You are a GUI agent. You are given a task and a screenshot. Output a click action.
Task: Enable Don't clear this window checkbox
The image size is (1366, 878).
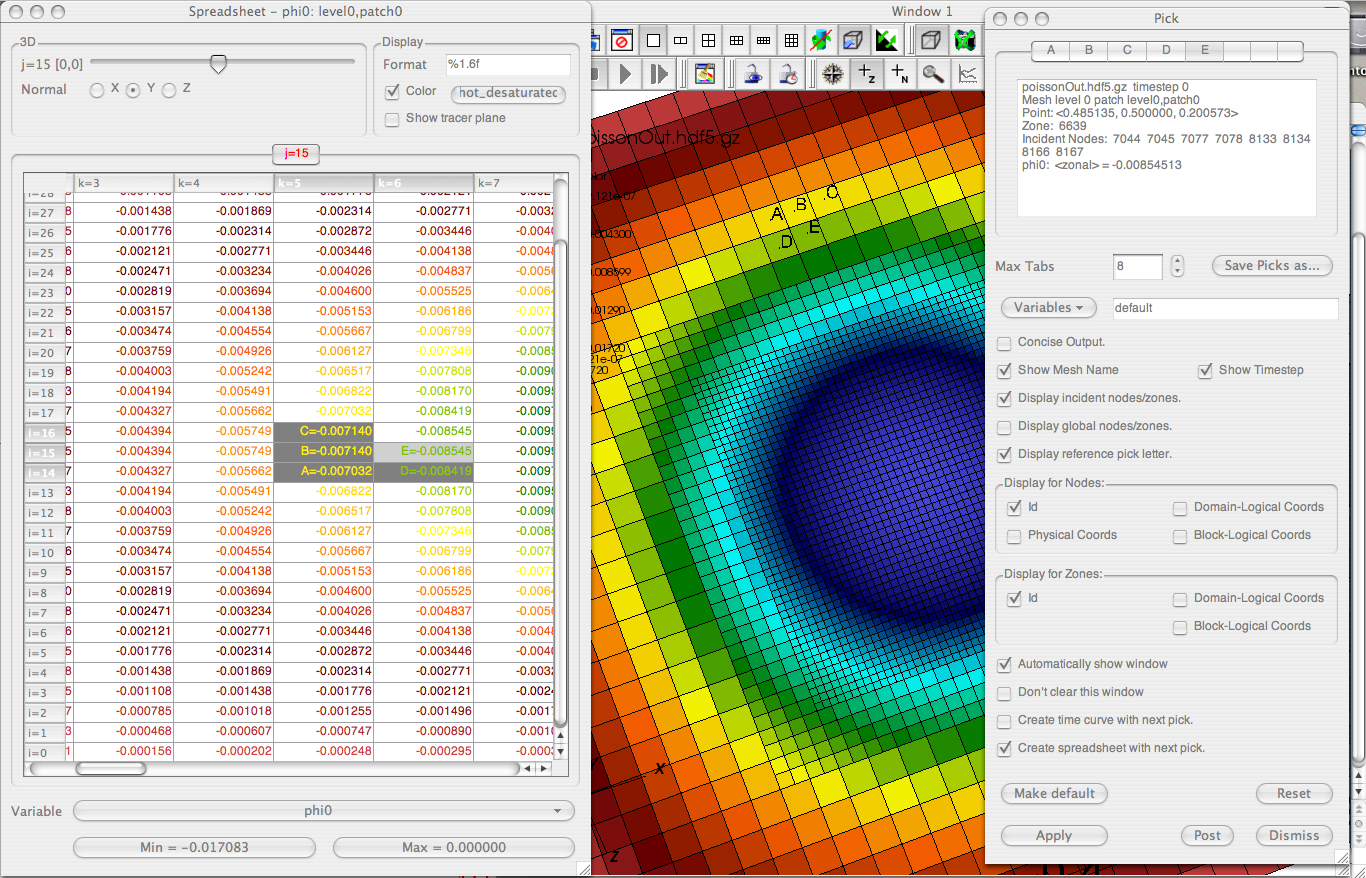coord(1004,693)
